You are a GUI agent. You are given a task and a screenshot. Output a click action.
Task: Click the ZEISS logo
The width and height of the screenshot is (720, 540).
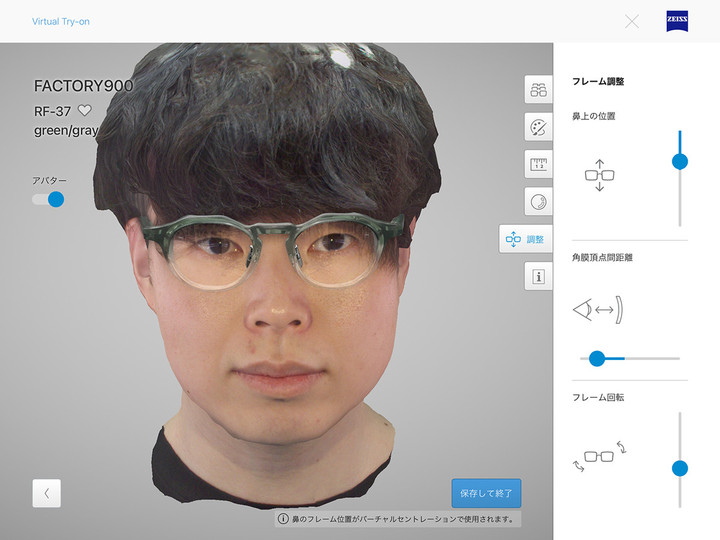677,21
